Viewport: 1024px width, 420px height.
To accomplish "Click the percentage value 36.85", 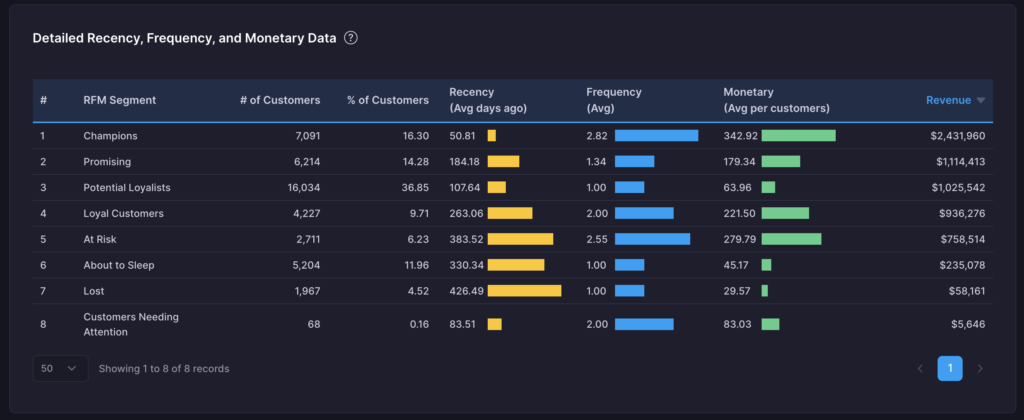I will point(415,187).
